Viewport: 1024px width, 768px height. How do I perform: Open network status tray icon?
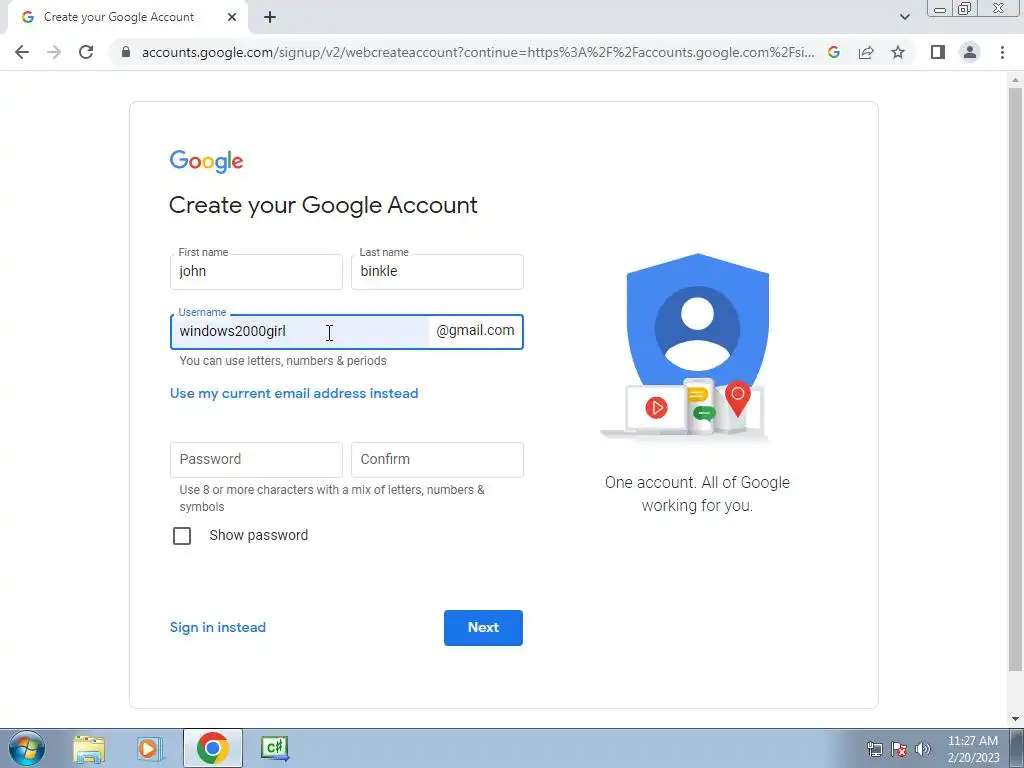pos(874,749)
